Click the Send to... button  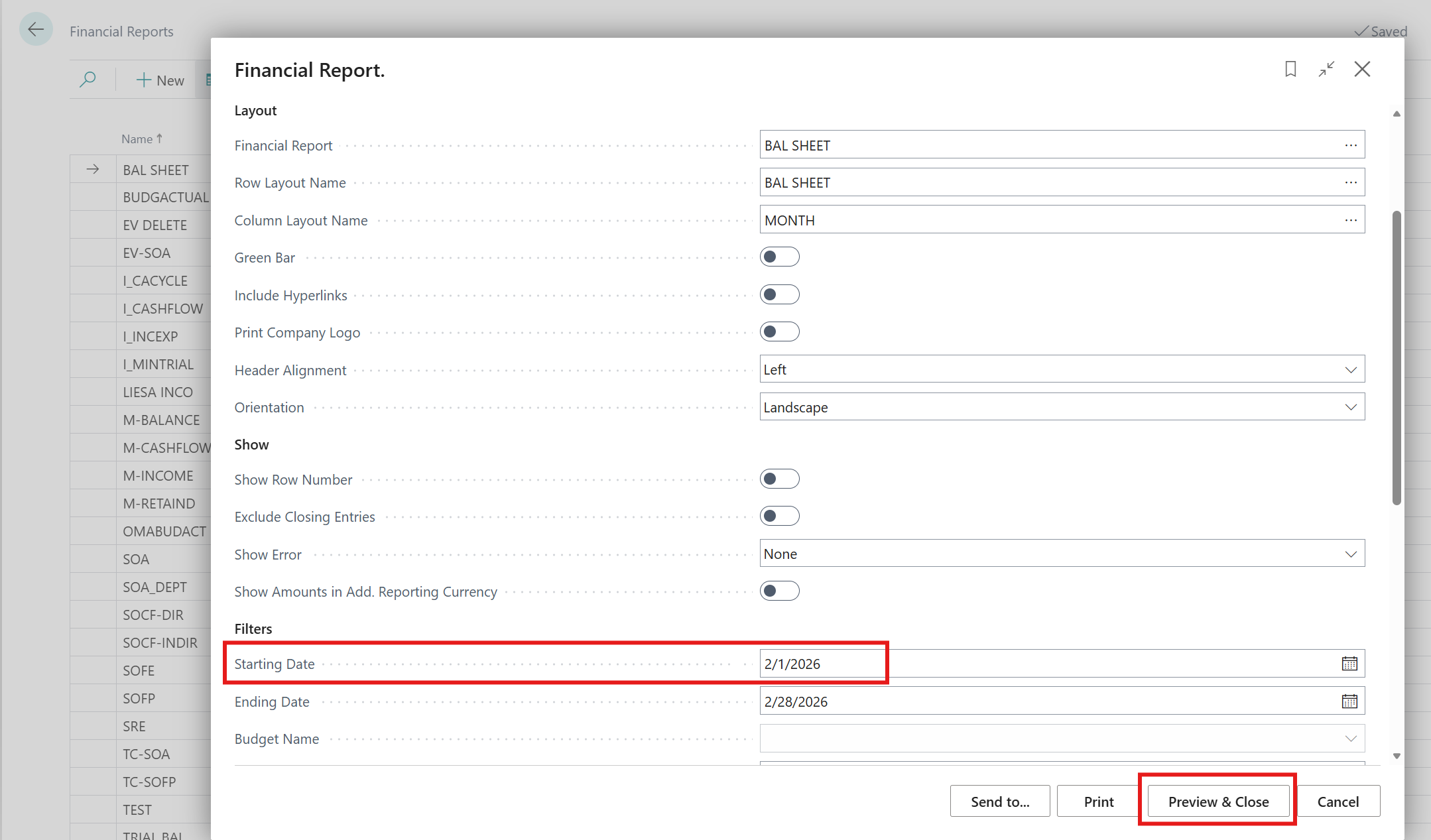coord(999,802)
